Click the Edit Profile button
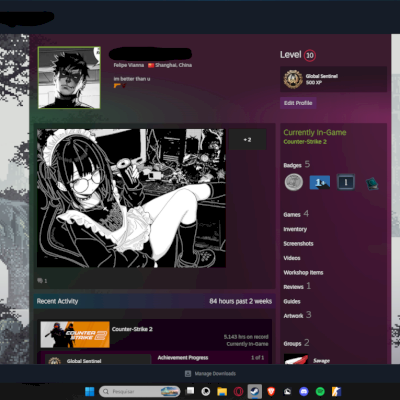 pos(298,103)
